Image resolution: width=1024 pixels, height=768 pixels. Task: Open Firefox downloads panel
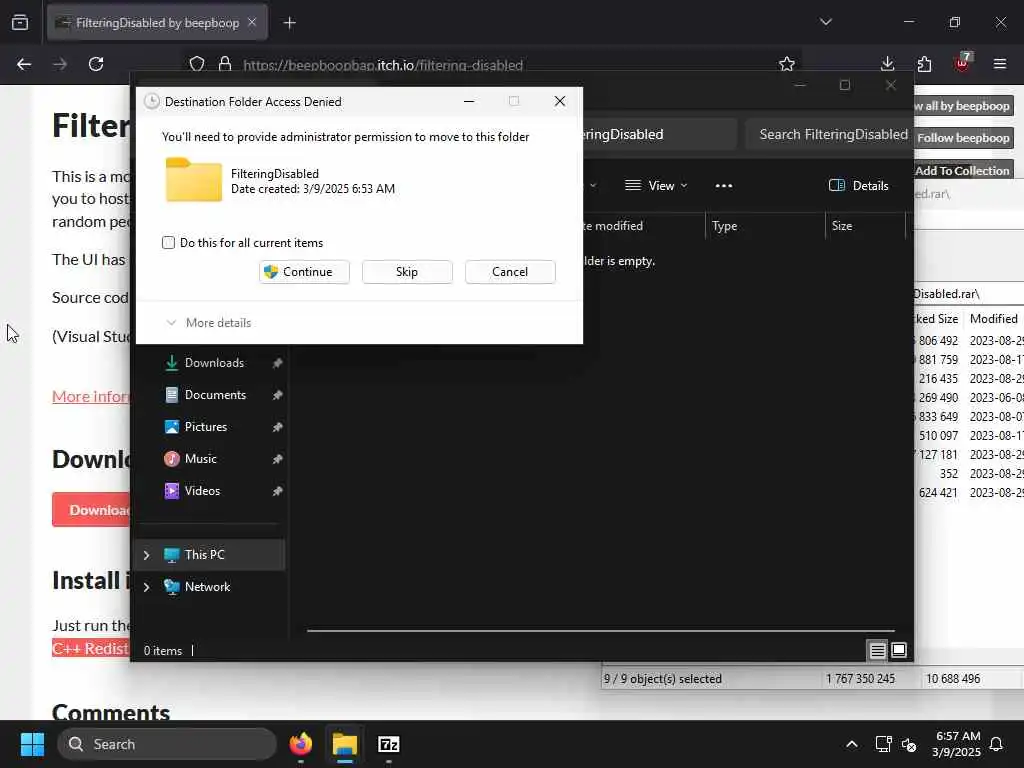coord(888,64)
